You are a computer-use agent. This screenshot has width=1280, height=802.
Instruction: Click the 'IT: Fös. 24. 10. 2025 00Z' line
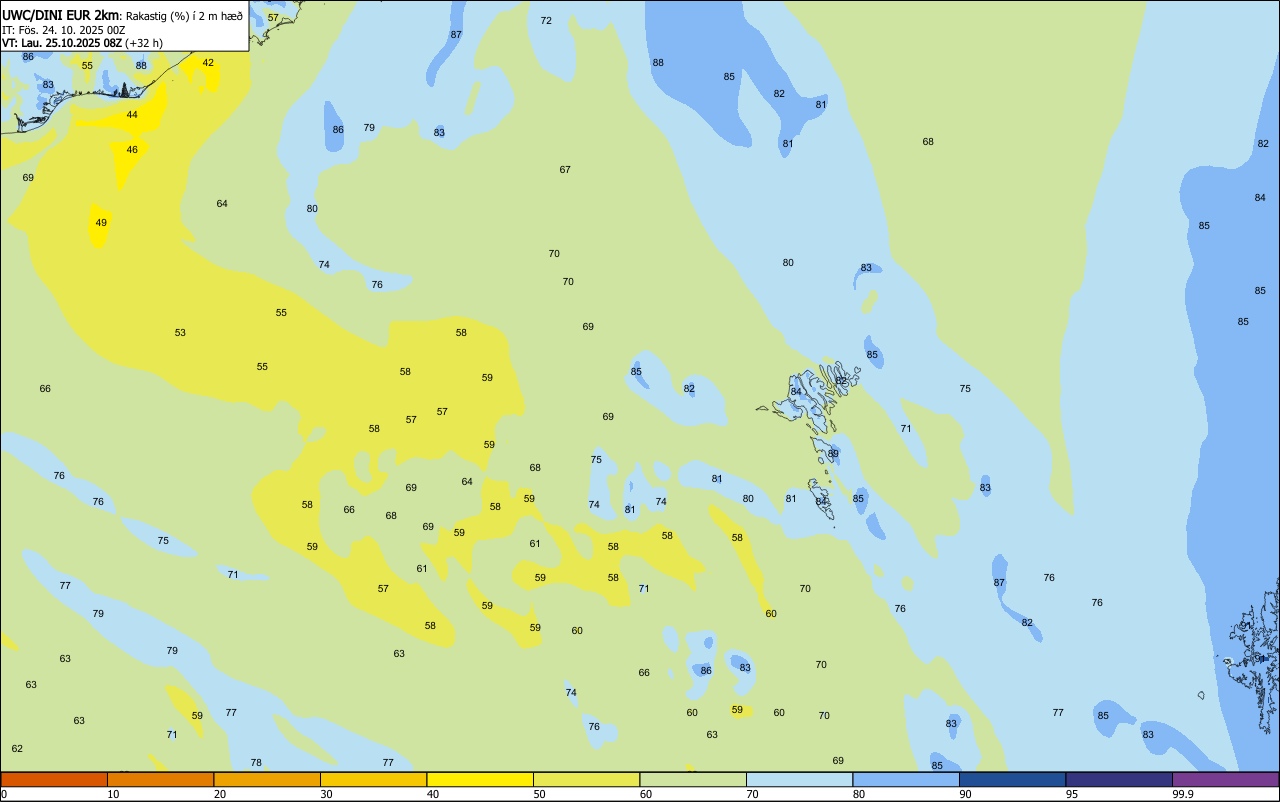pos(63,30)
